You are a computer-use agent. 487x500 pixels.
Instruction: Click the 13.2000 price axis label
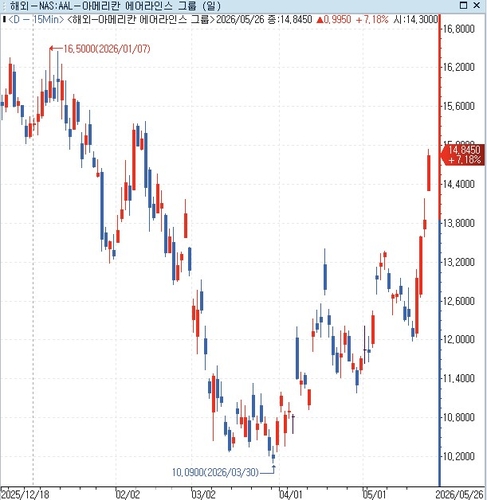click(x=458, y=262)
